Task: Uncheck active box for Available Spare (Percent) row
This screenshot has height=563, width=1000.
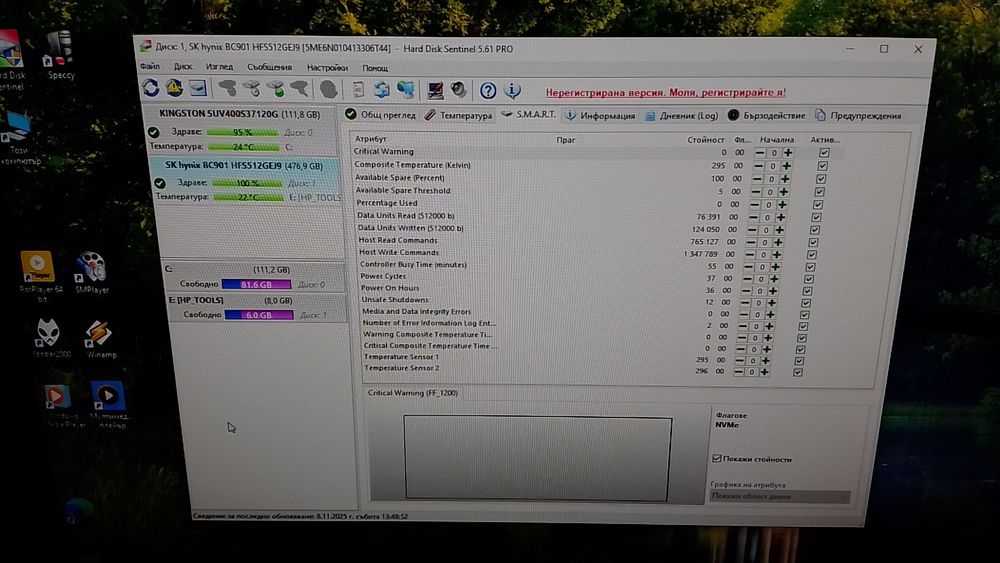Action: tap(821, 179)
